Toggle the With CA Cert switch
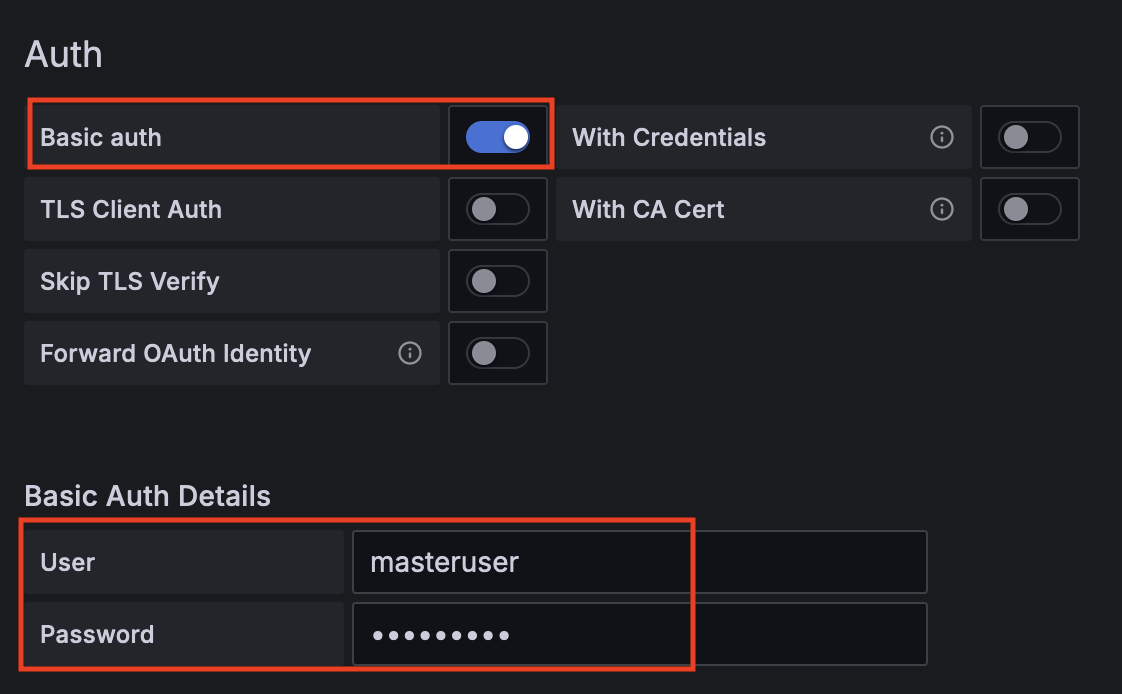Image resolution: width=1122 pixels, height=694 pixels. point(1030,209)
